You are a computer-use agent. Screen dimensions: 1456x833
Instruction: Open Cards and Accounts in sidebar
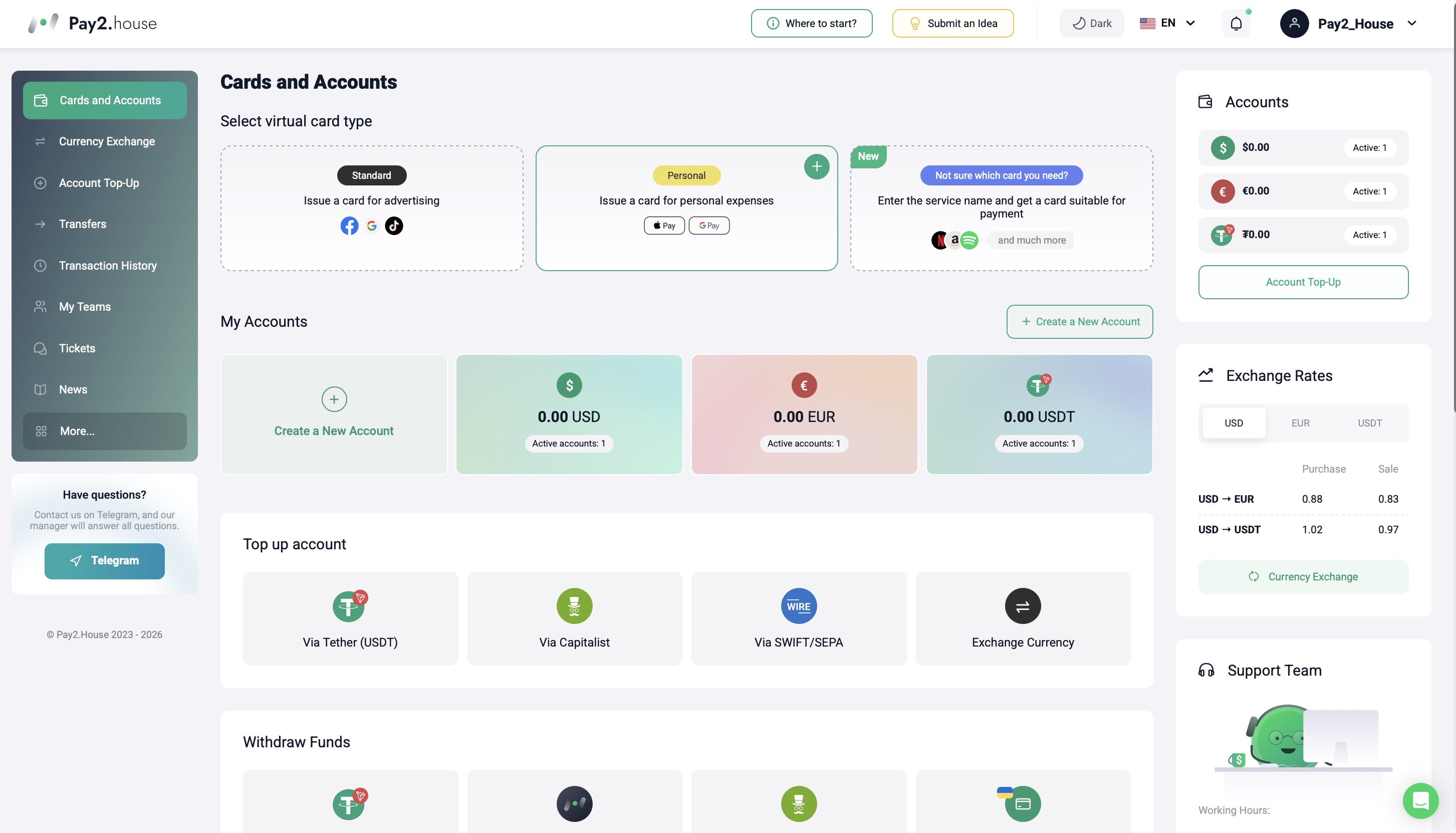coord(105,101)
